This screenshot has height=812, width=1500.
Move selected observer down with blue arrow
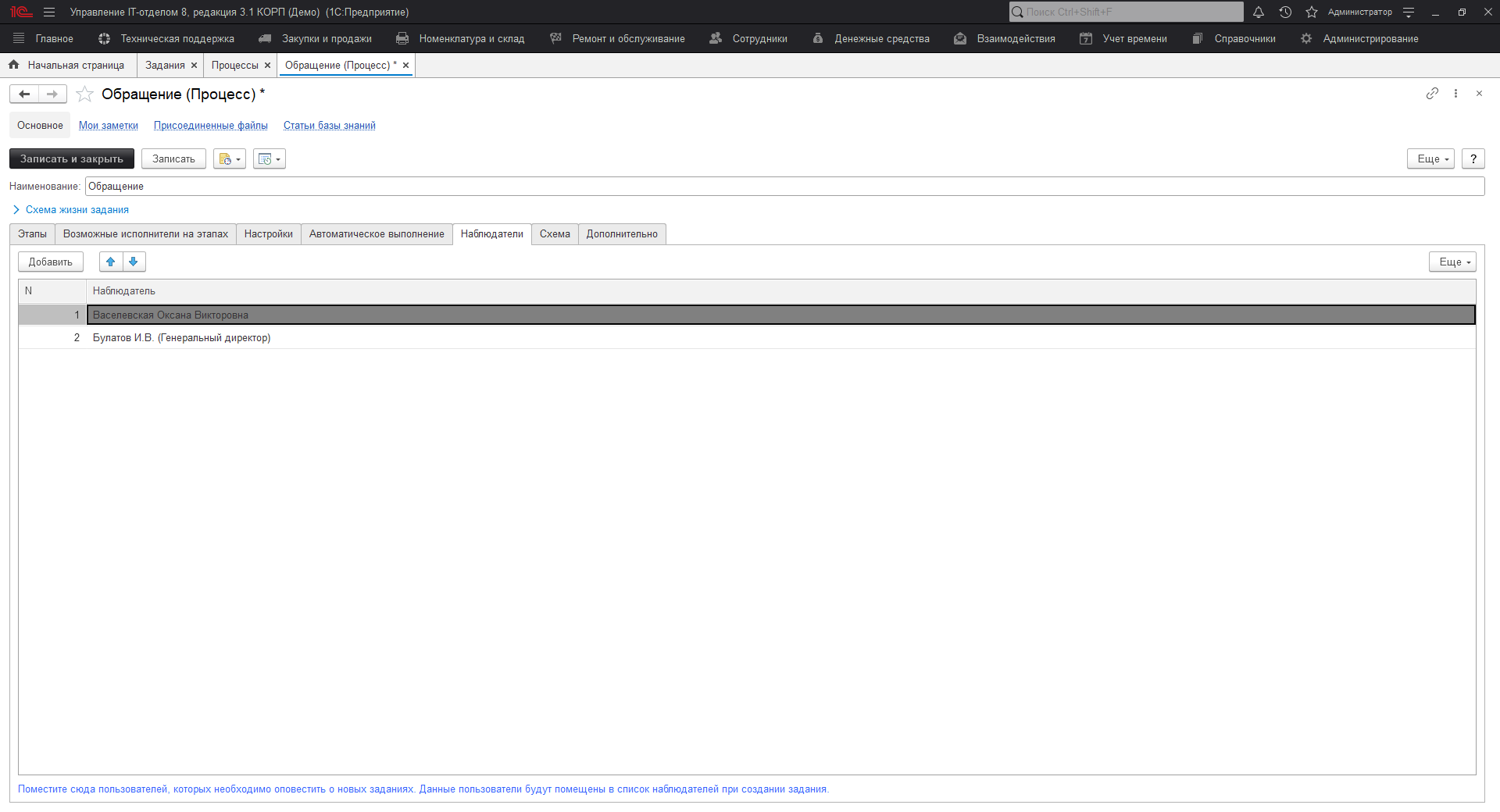(134, 262)
